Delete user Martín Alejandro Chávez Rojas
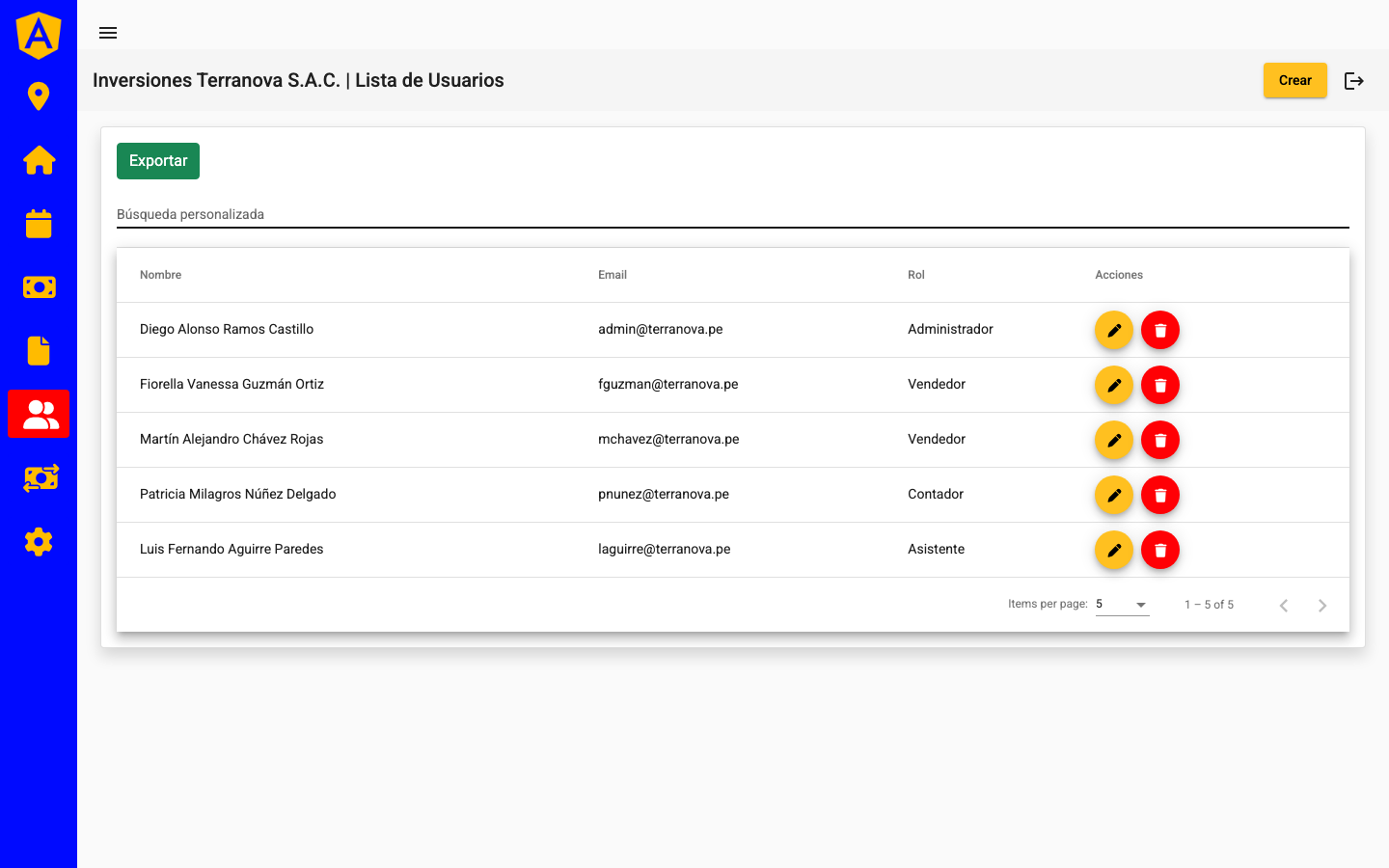The height and width of the screenshot is (868, 1389). tap(1160, 441)
